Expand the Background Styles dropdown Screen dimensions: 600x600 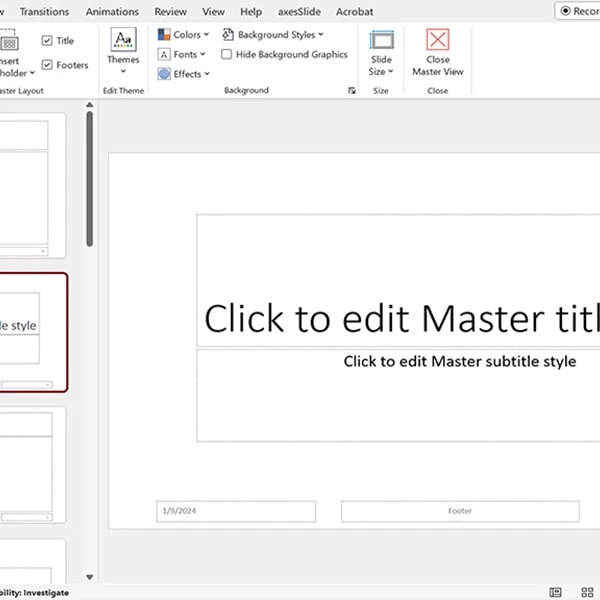pos(273,35)
